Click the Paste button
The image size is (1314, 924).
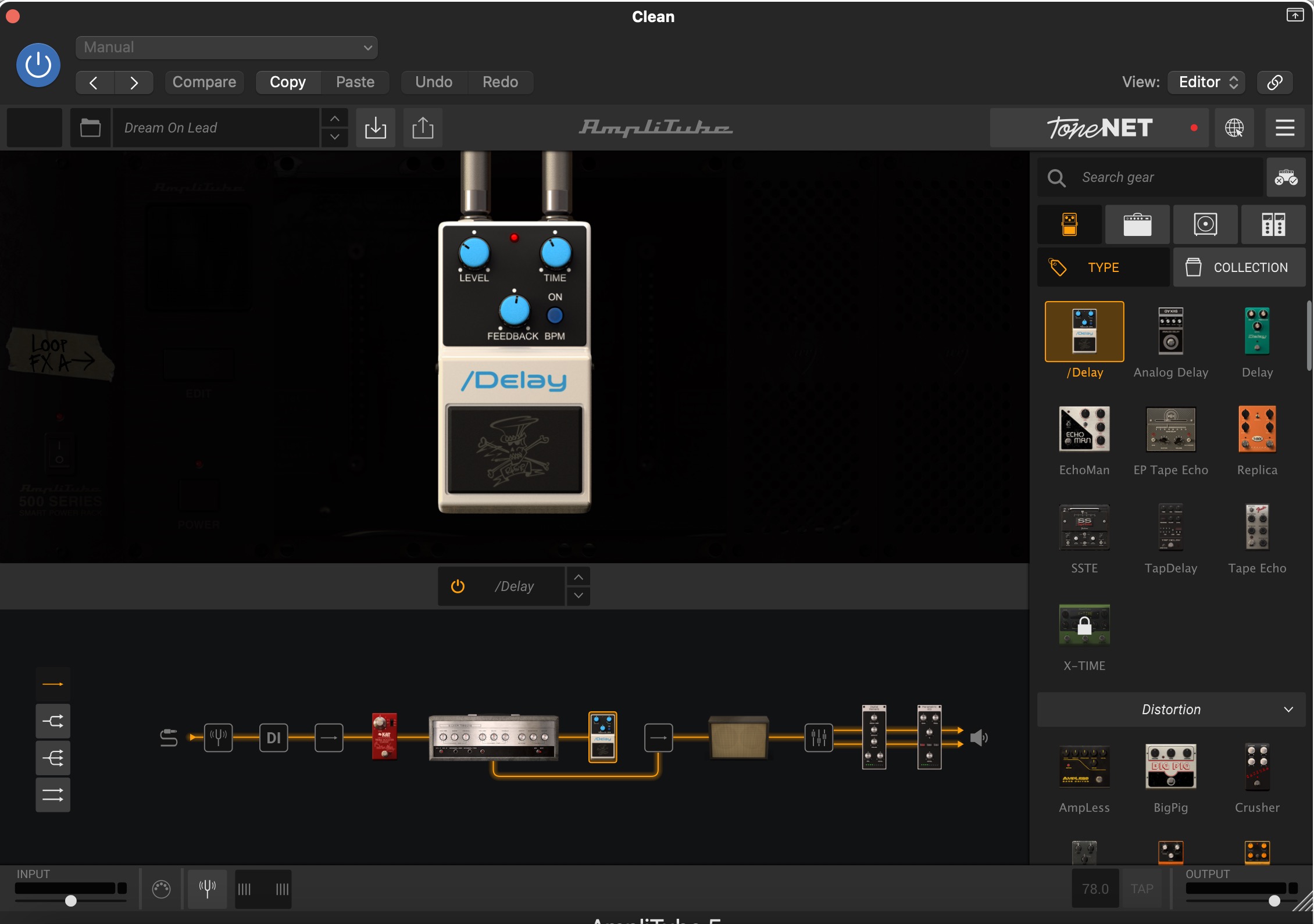(355, 82)
